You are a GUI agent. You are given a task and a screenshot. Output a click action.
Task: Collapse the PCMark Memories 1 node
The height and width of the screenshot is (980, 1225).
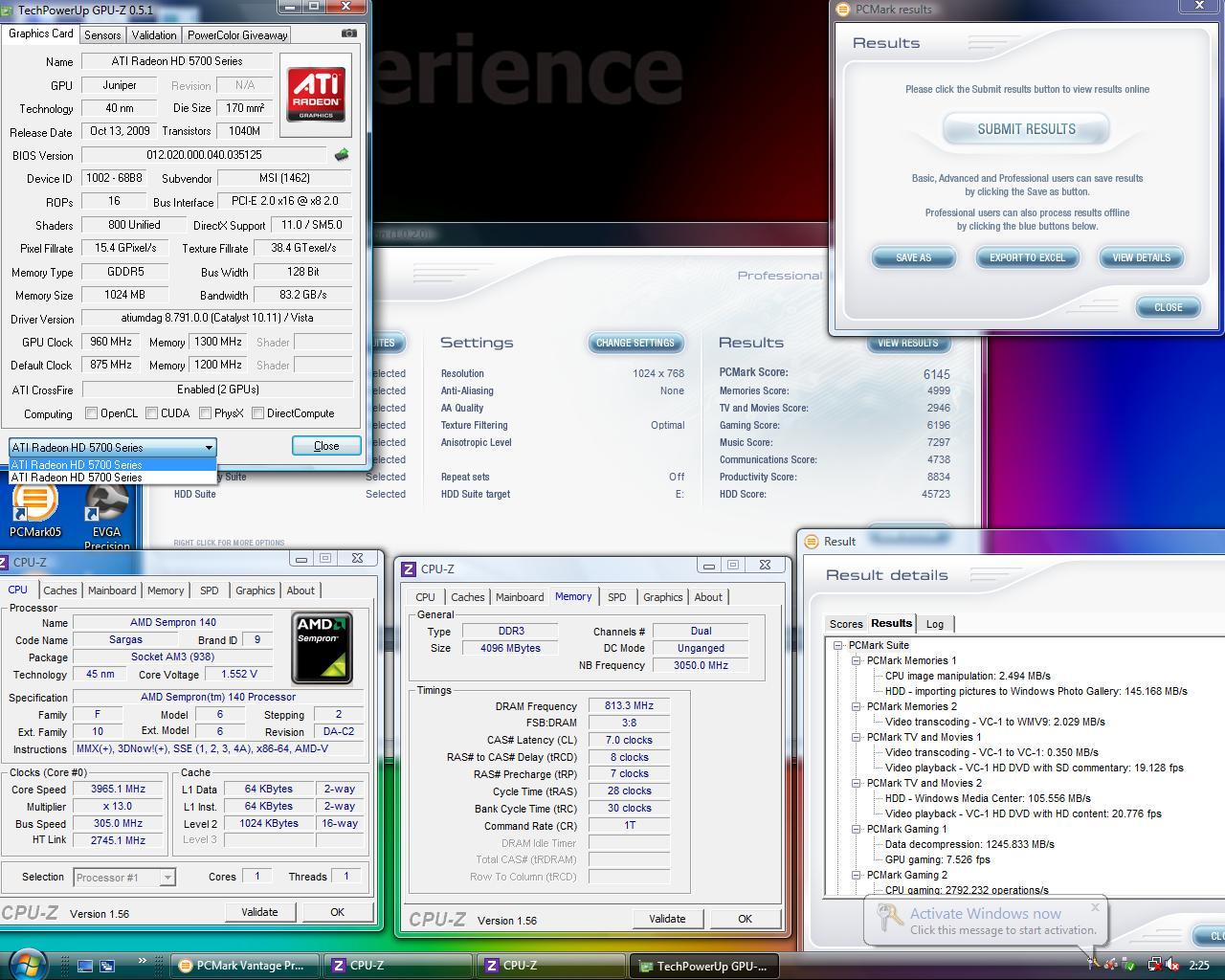coord(857,660)
